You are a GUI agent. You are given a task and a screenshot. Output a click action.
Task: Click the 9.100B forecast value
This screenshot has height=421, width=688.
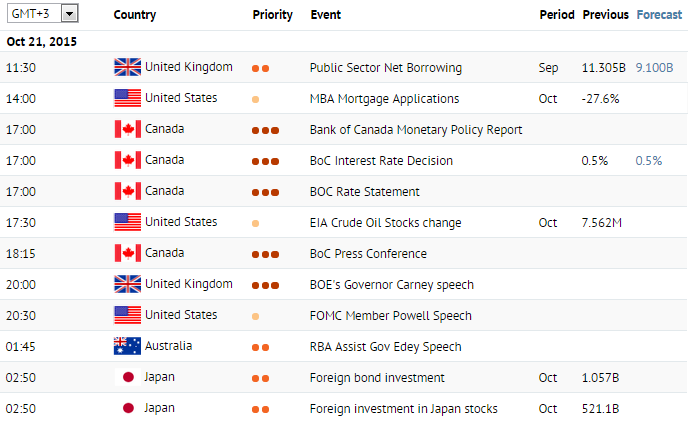654,68
